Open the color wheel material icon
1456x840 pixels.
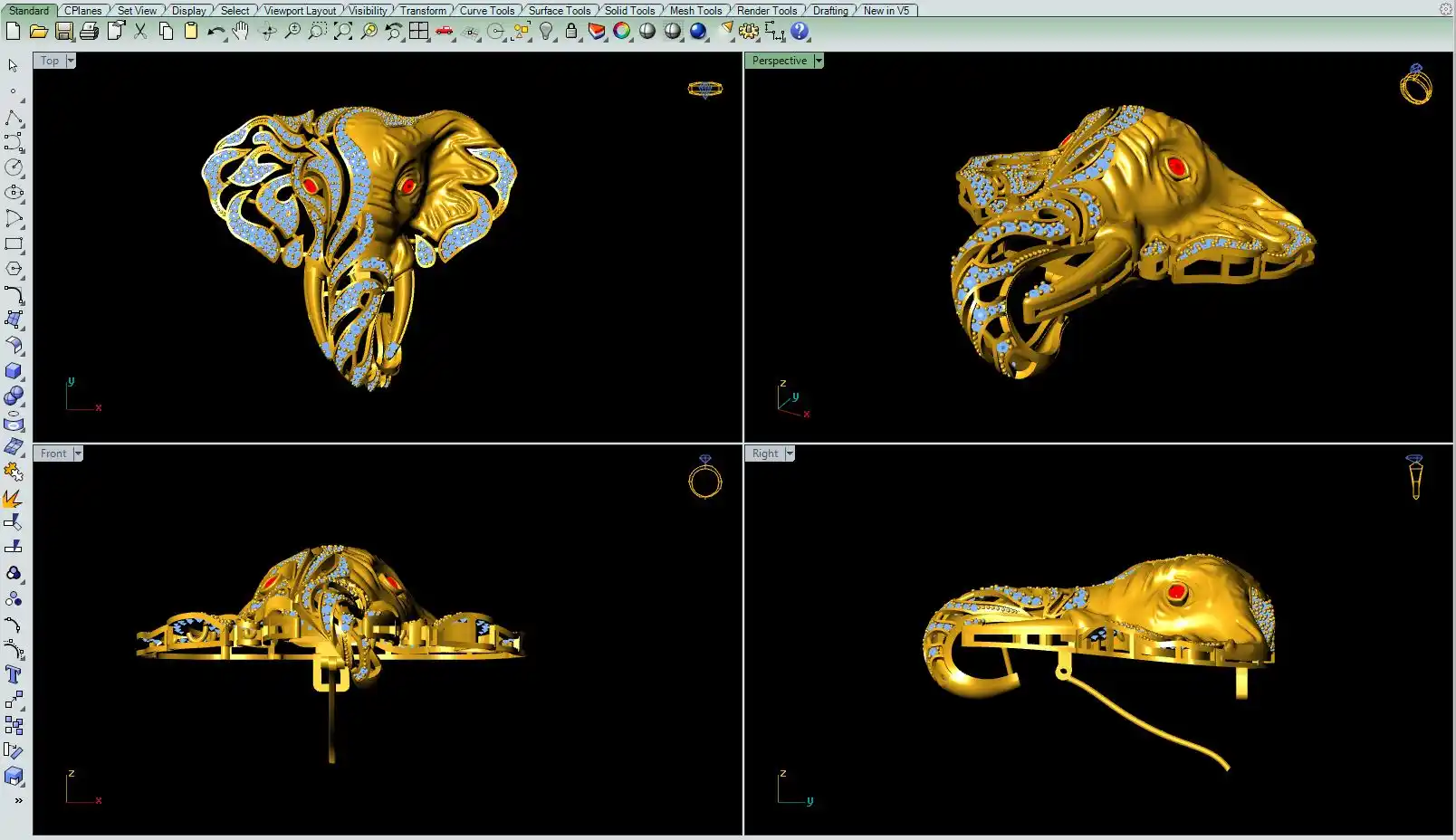tap(621, 32)
